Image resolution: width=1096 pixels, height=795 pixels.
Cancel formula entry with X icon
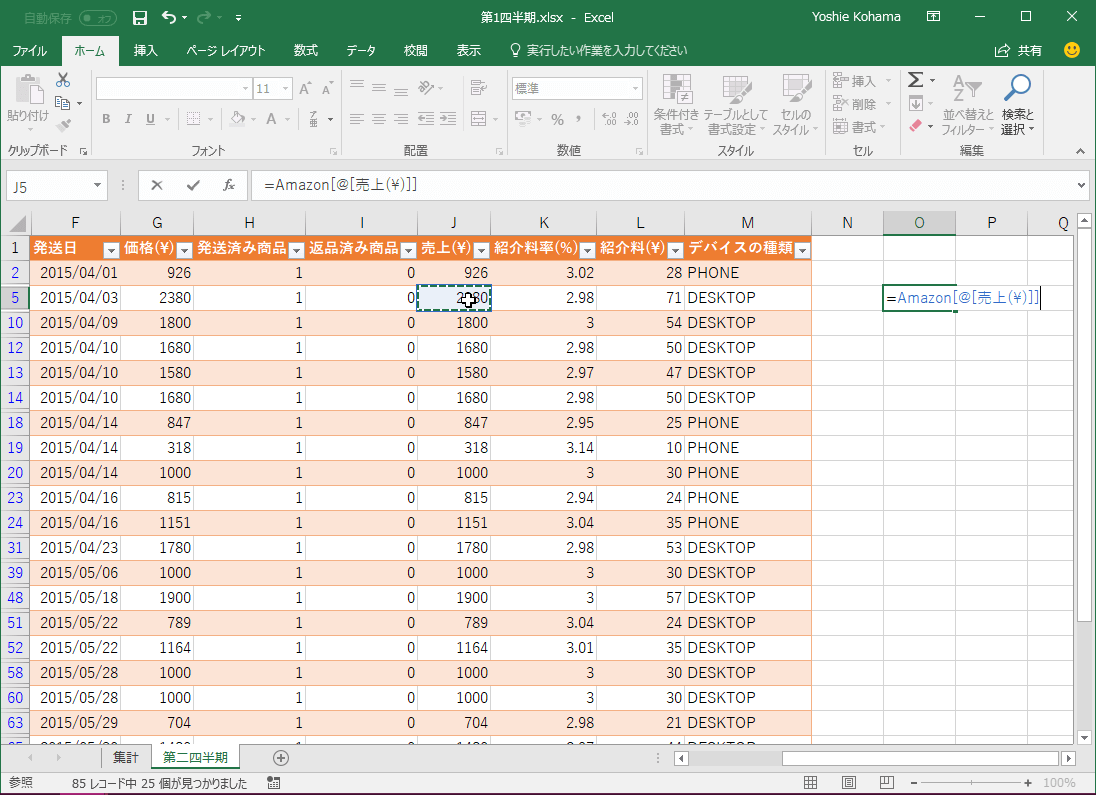coord(157,185)
